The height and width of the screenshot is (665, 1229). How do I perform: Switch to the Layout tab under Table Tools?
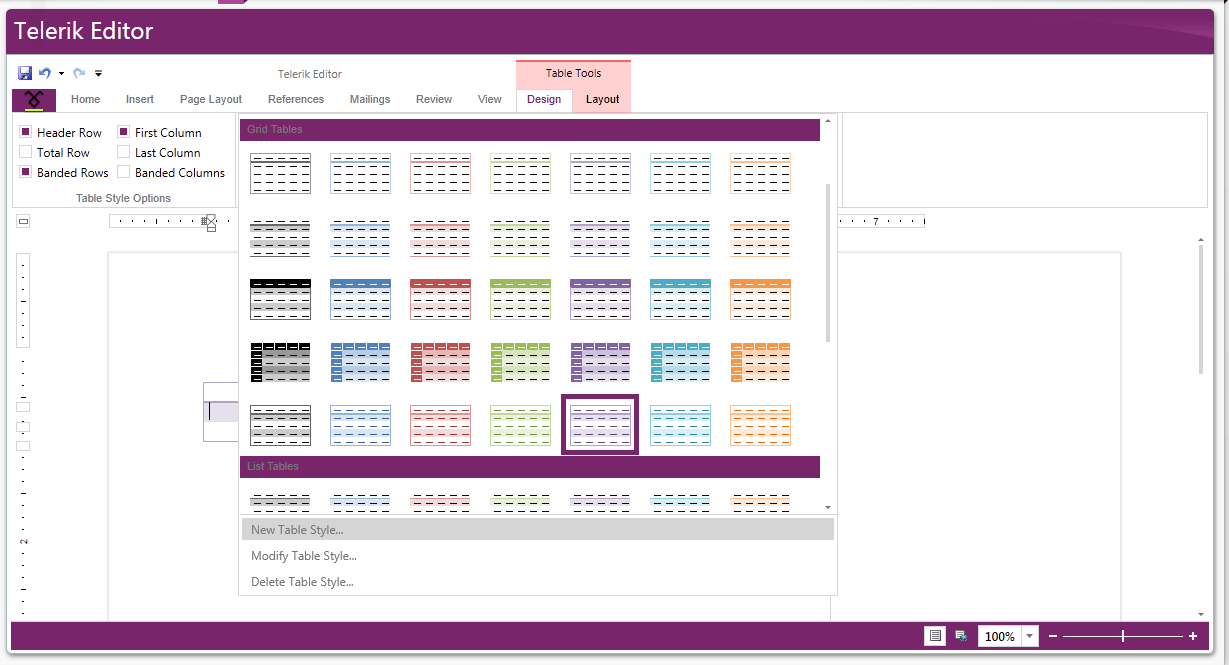[602, 99]
